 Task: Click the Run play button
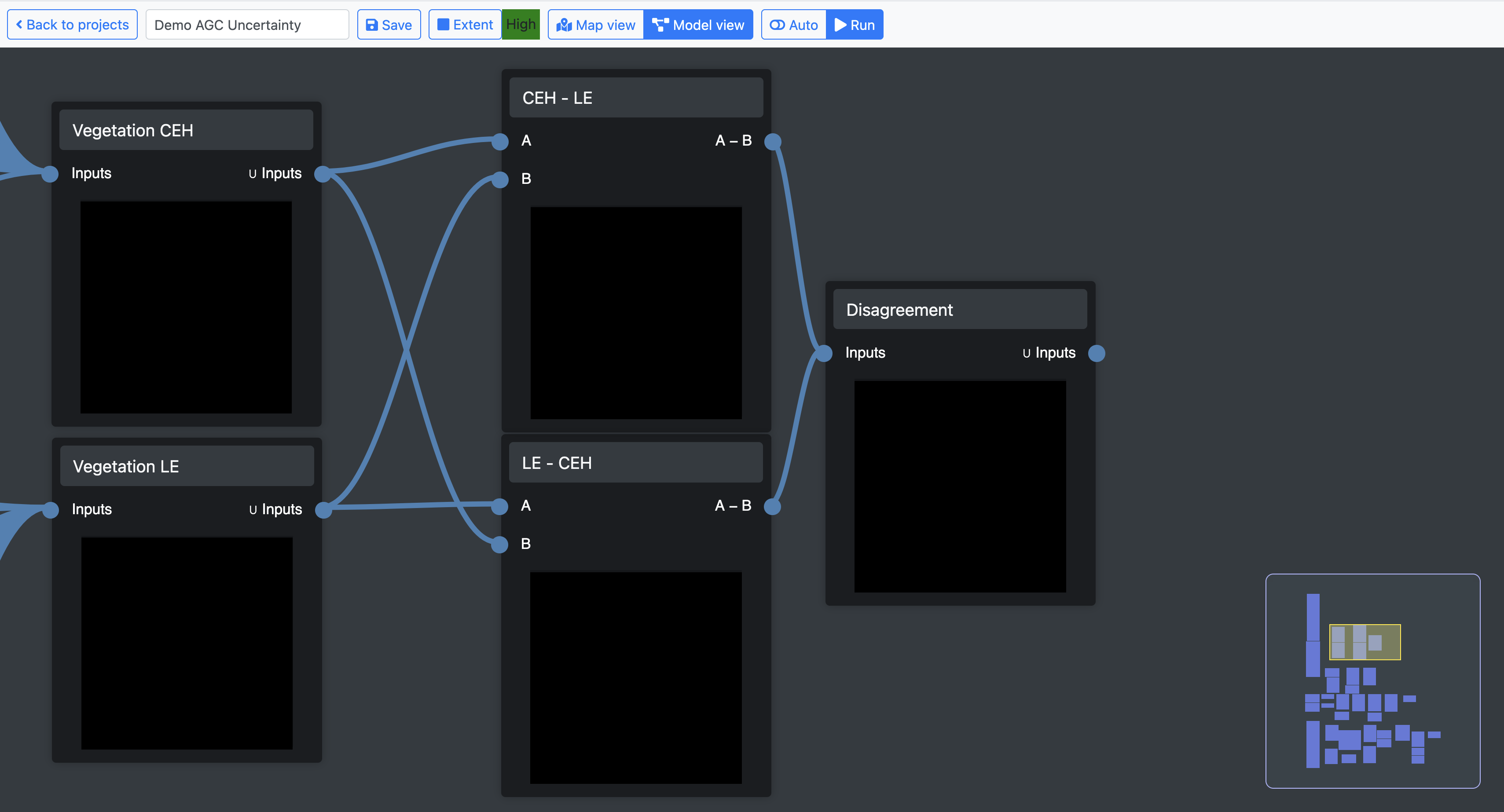pos(854,25)
